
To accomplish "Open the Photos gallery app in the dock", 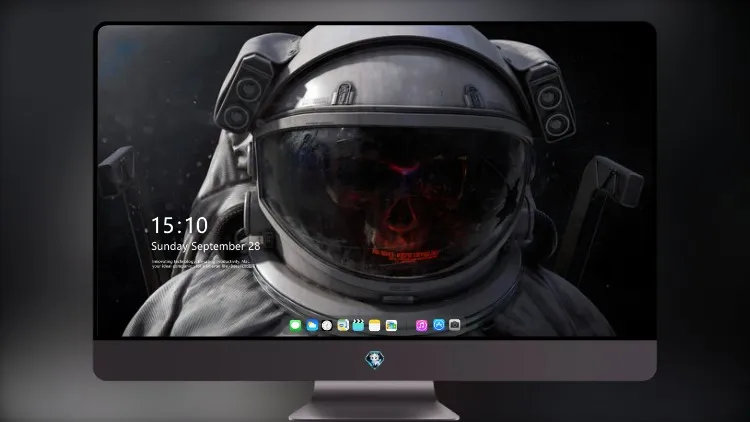I will point(391,325).
